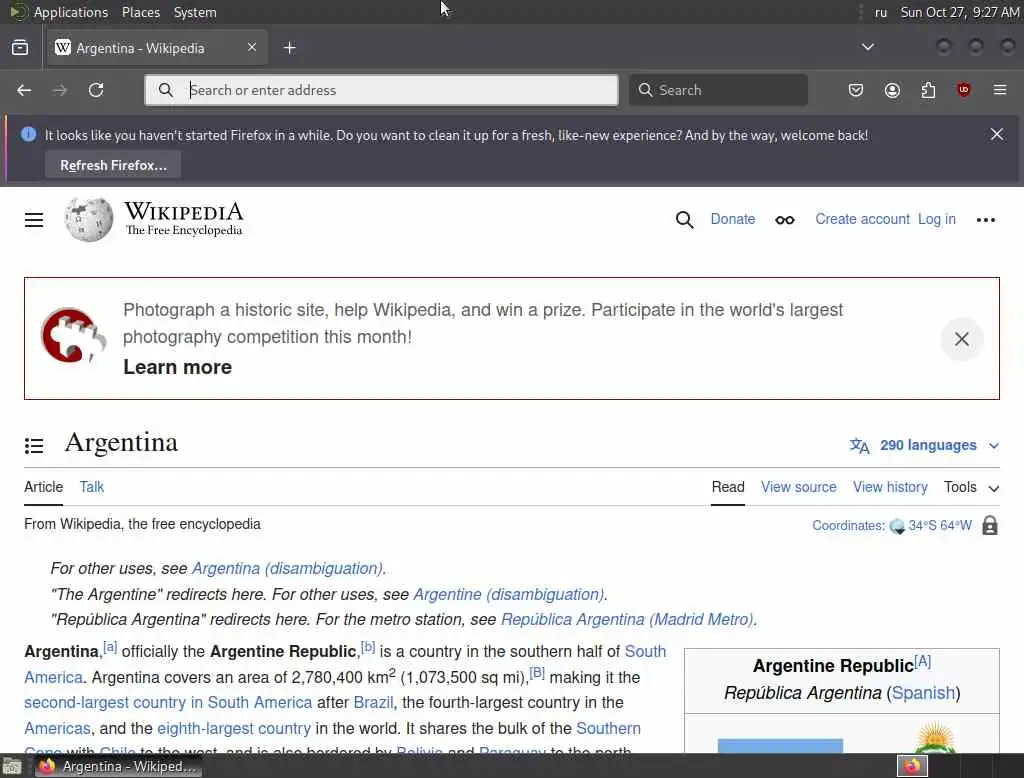Open the Places menu

(140, 12)
